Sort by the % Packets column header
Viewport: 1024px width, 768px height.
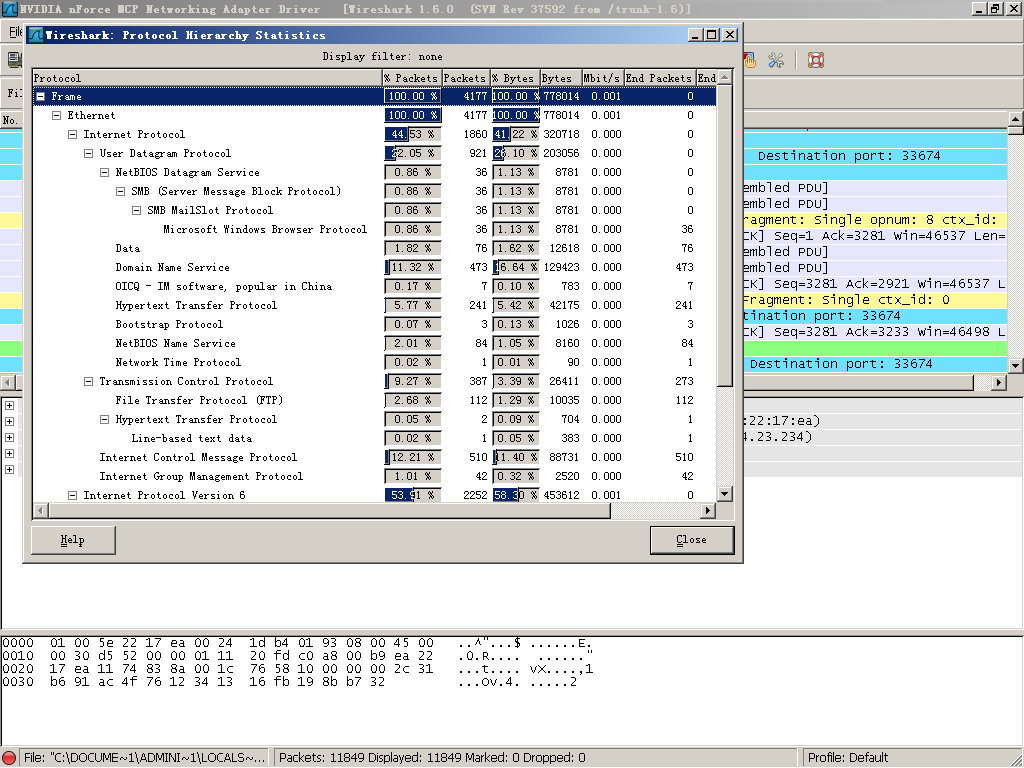(411, 78)
